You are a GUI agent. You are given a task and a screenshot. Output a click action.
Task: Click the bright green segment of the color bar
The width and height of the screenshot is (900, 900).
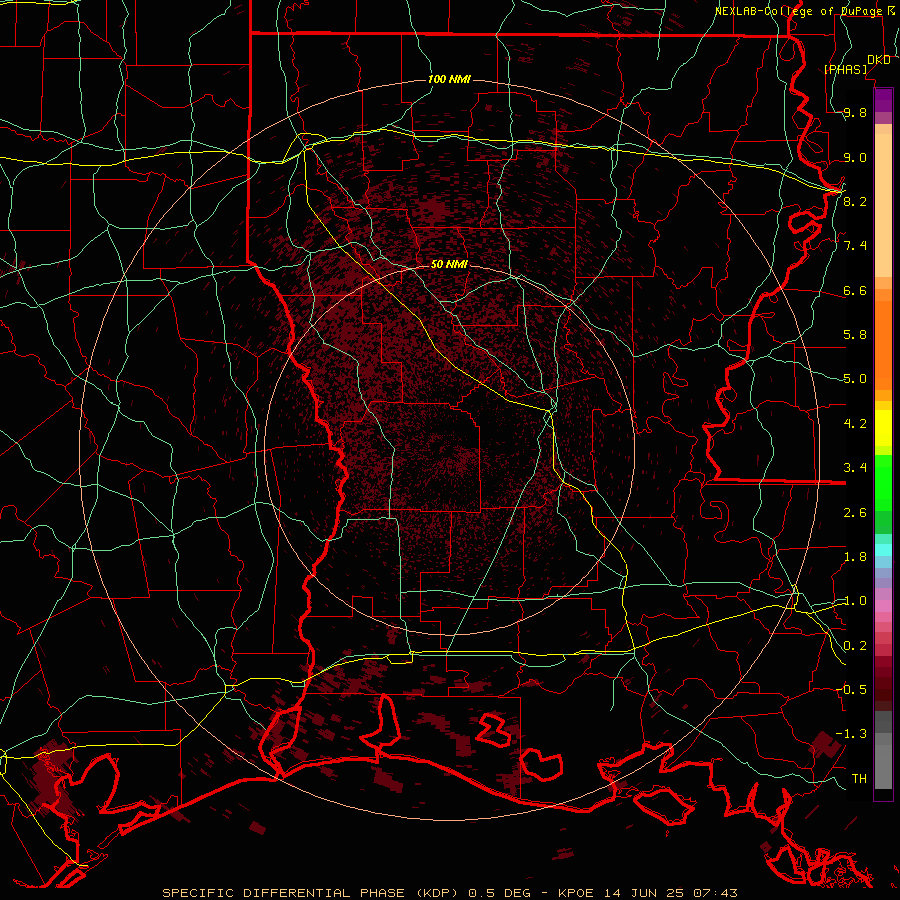click(883, 482)
